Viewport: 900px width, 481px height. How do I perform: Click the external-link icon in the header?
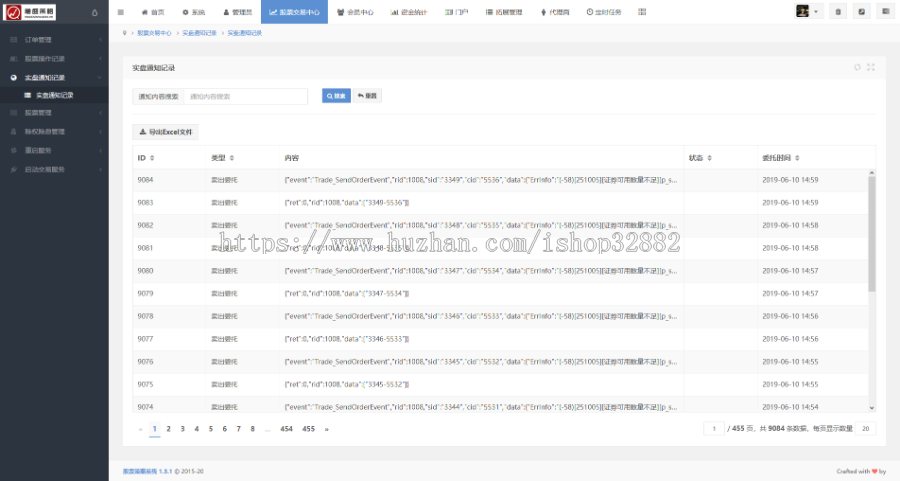pyautogui.click(x=862, y=11)
